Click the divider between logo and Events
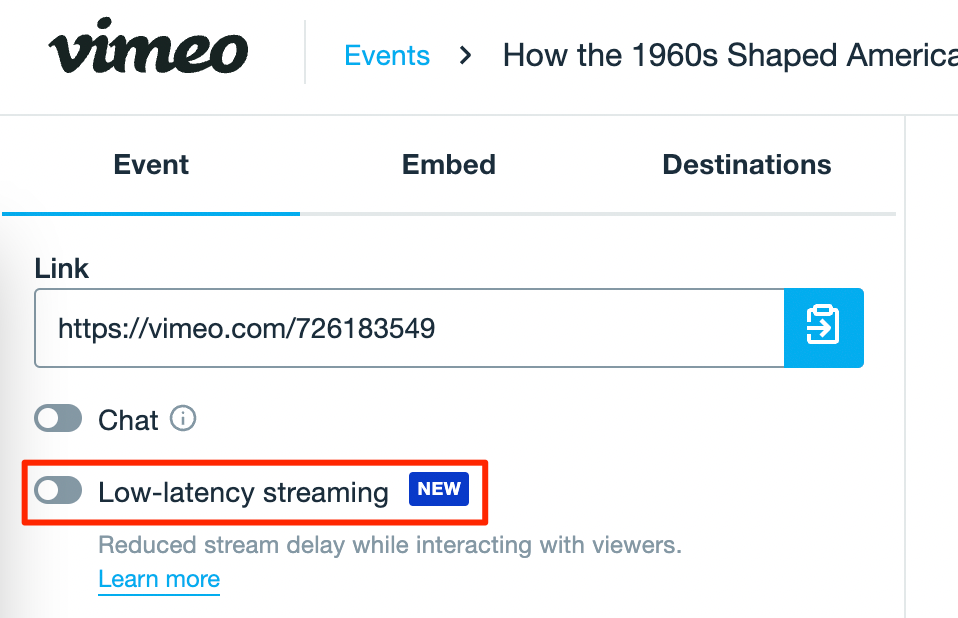Viewport: 958px width, 618px height. pyautogui.click(x=305, y=52)
